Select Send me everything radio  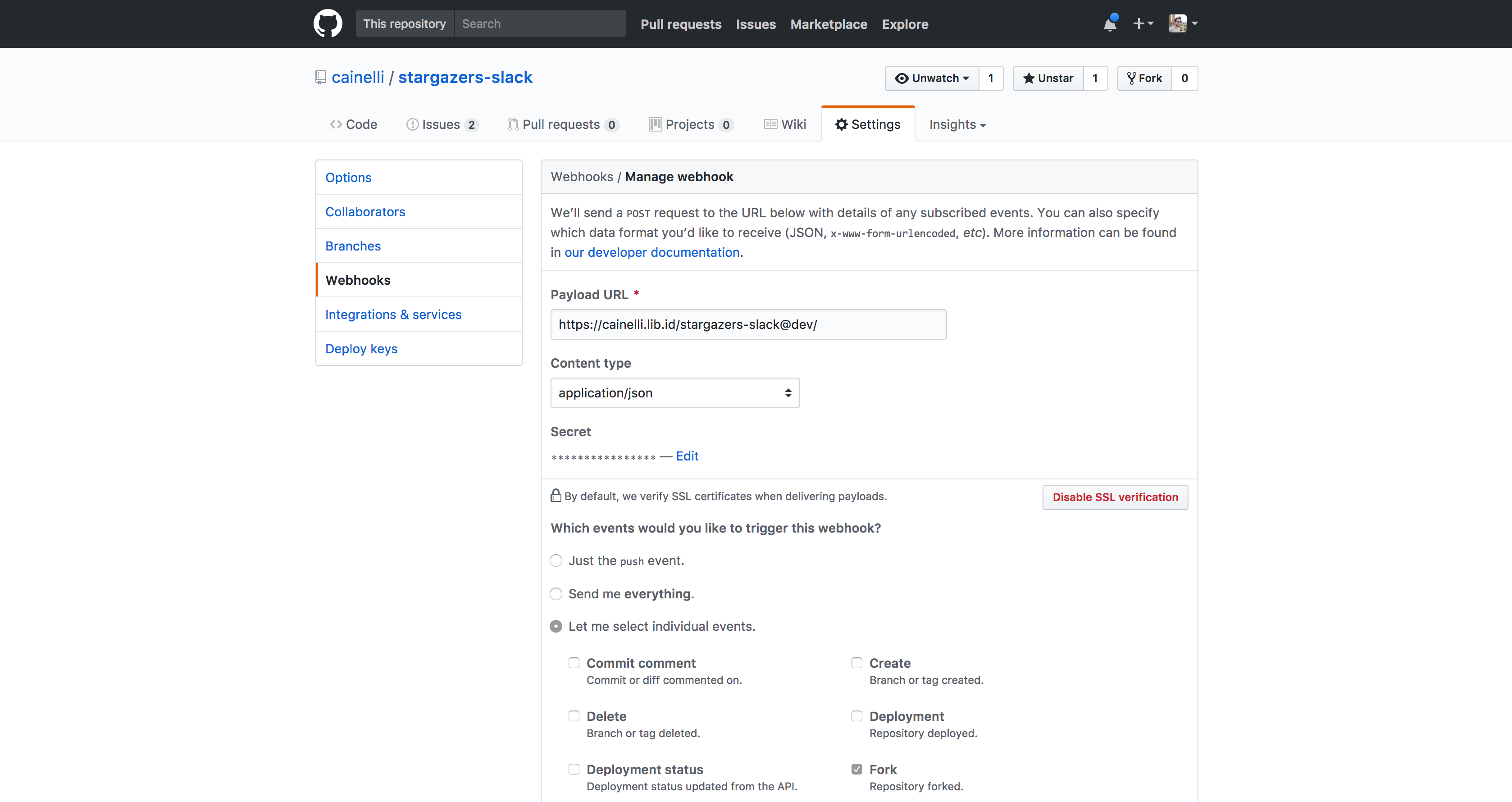(556, 593)
